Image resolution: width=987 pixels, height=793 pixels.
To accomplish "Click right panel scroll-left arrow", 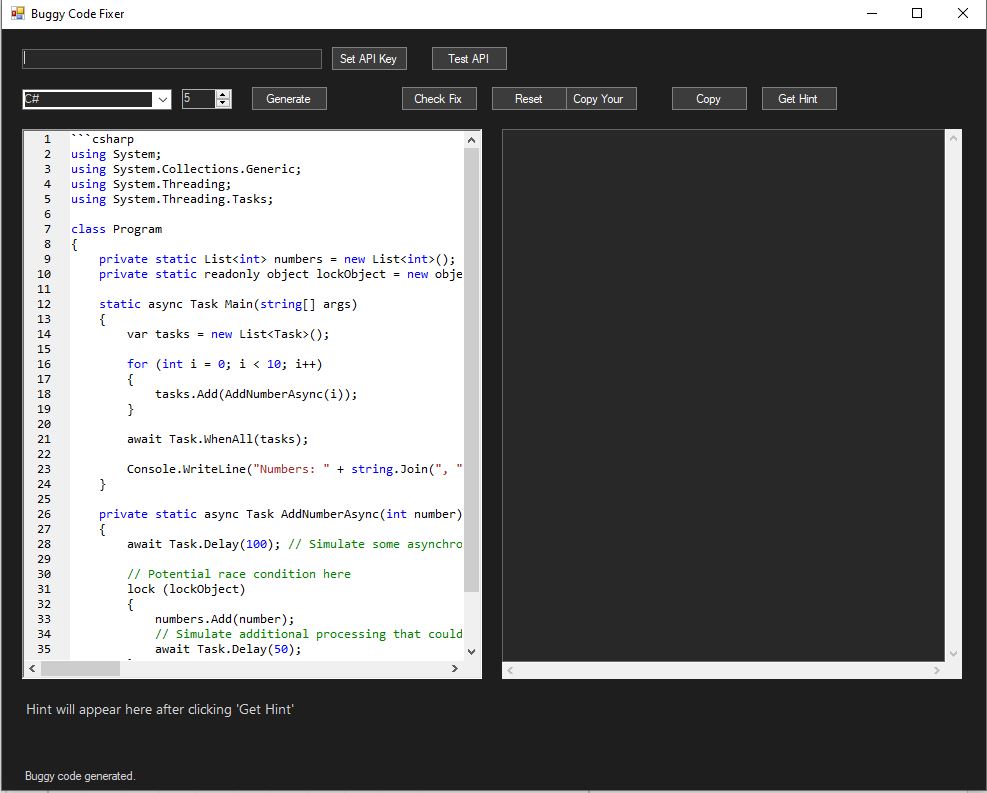I will (510, 670).
